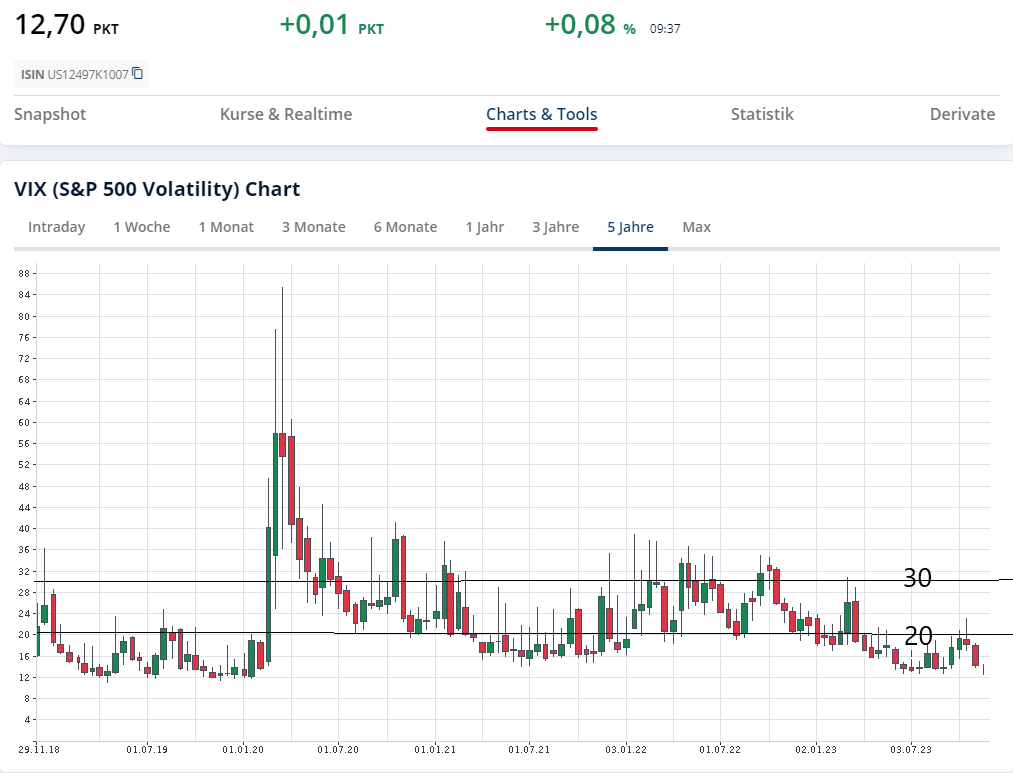Viewport: 1013px width, 773px height.
Task: Click the VIX (S&P 500 Volatility) Chart heading
Action: pyautogui.click(x=157, y=189)
